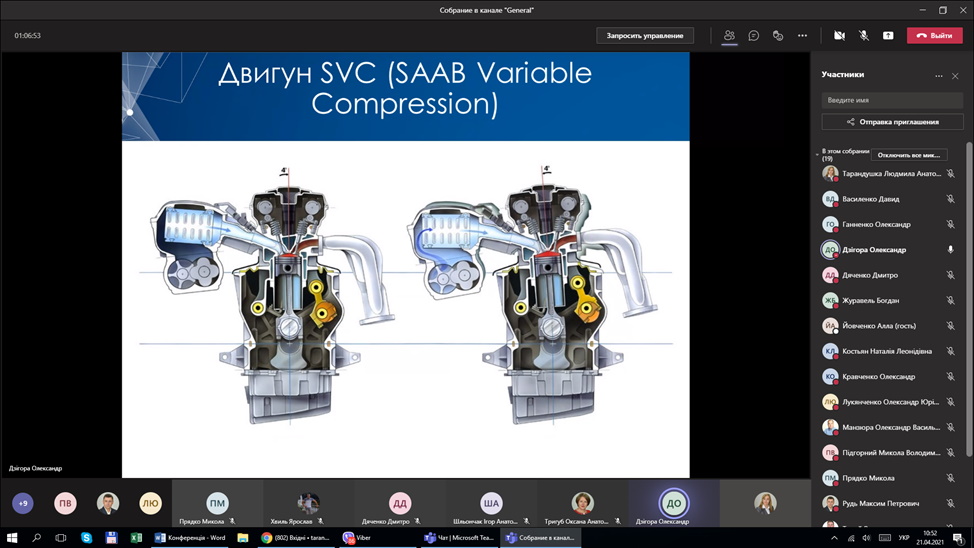Show participants panel icon in toolbar
The width and height of the screenshot is (974, 548).
pos(729,35)
